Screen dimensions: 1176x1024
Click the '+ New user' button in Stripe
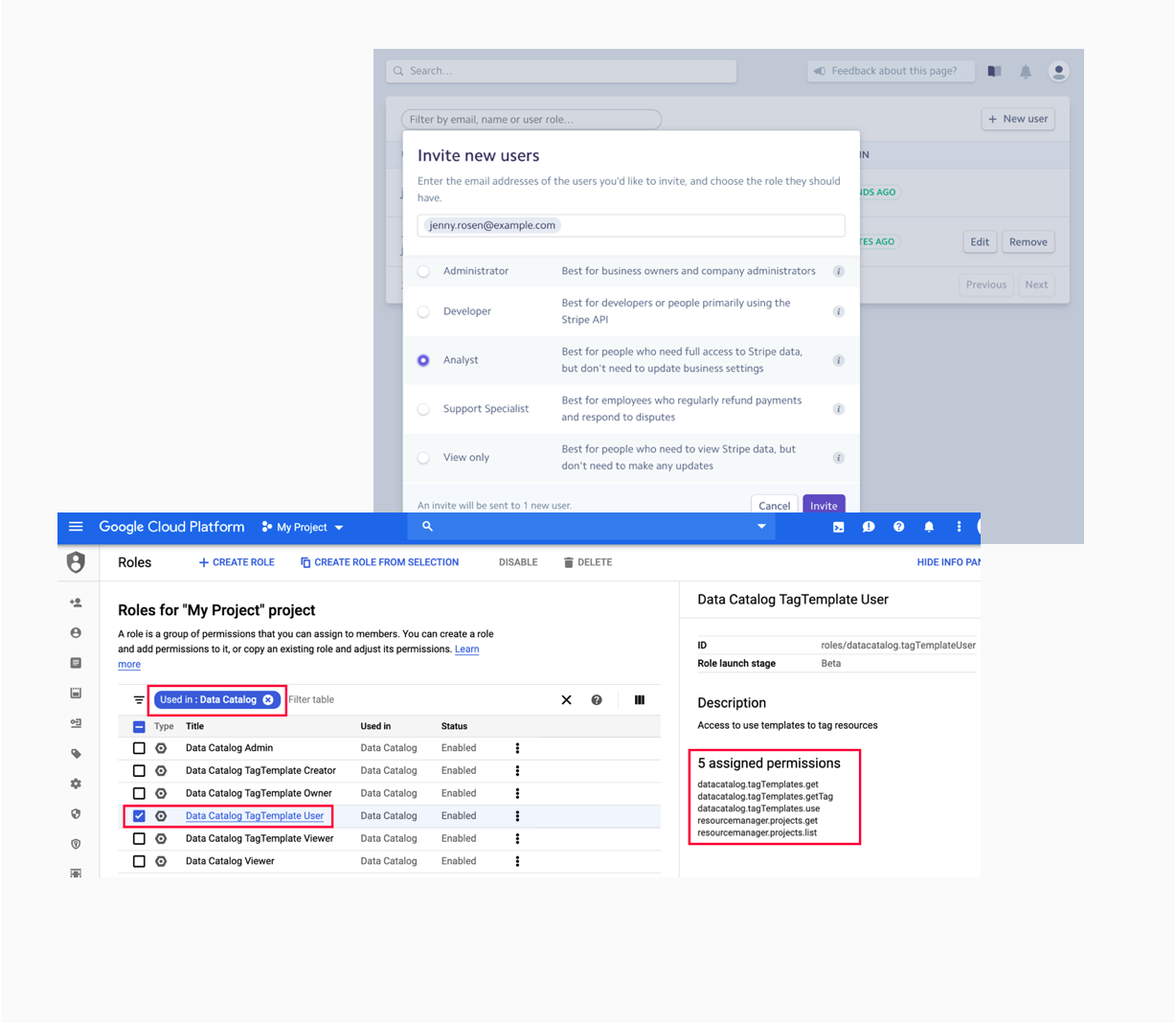[1018, 119]
